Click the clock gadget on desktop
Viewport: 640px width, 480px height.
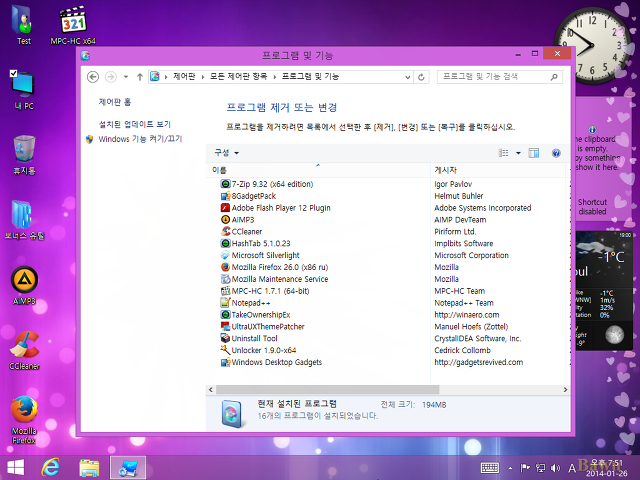tap(593, 45)
